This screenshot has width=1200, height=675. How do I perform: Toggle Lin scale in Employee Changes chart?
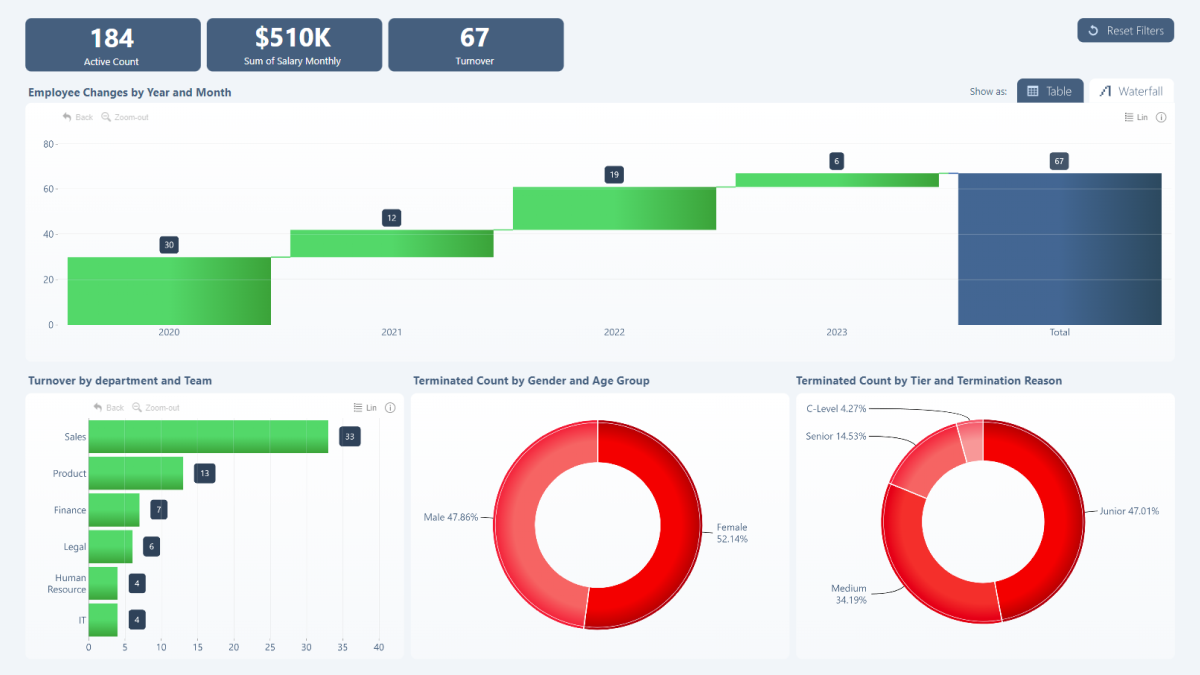click(1136, 117)
